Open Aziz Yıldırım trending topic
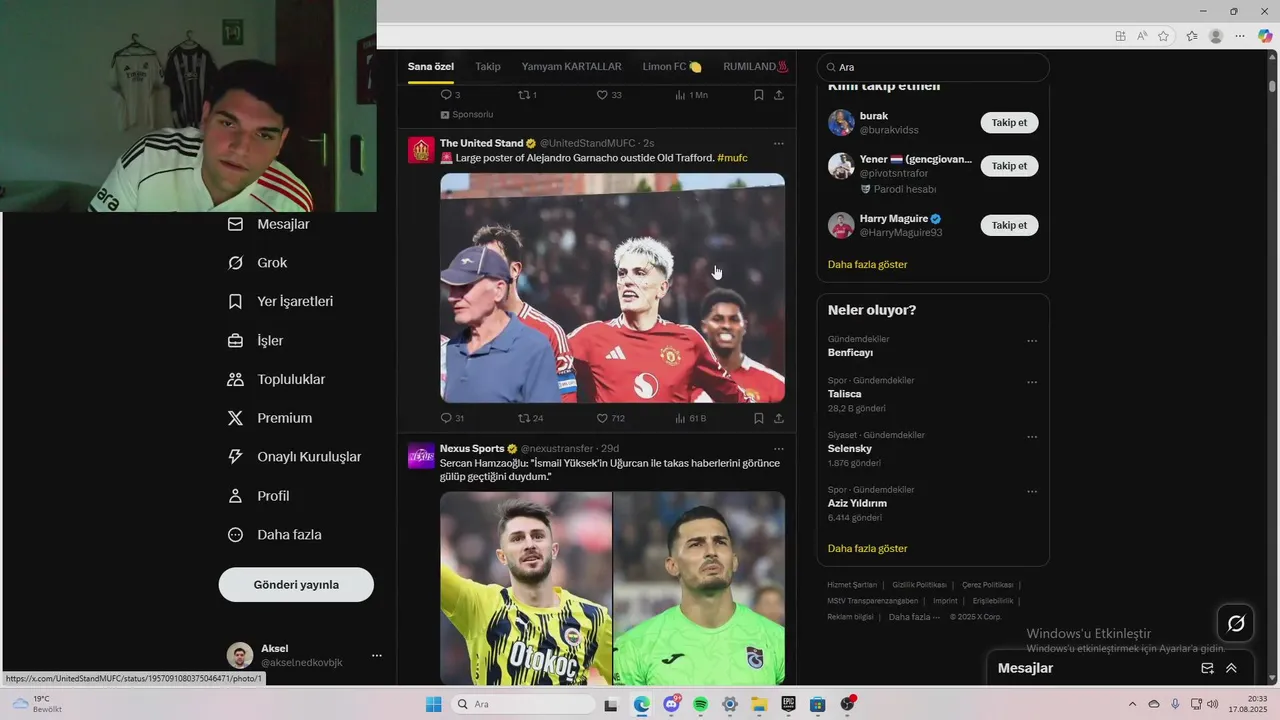1280x720 pixels. (x=858, y=503)
